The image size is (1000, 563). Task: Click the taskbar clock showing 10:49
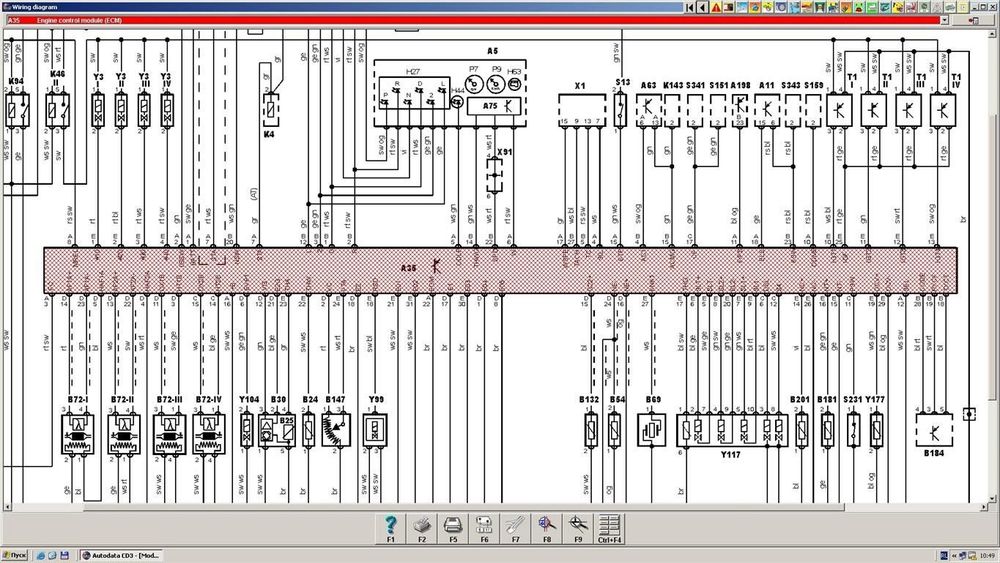987,555
